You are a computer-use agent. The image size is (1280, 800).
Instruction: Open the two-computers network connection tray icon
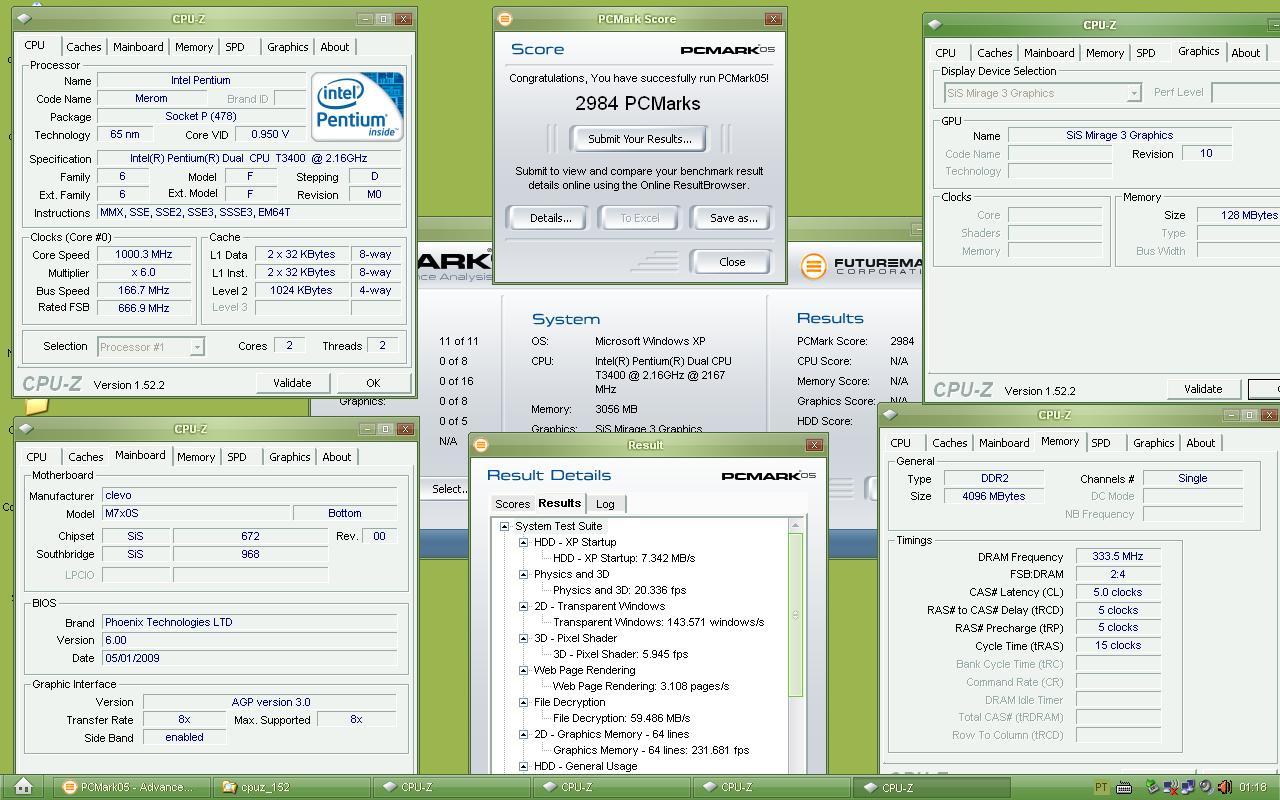(1188, 787)
